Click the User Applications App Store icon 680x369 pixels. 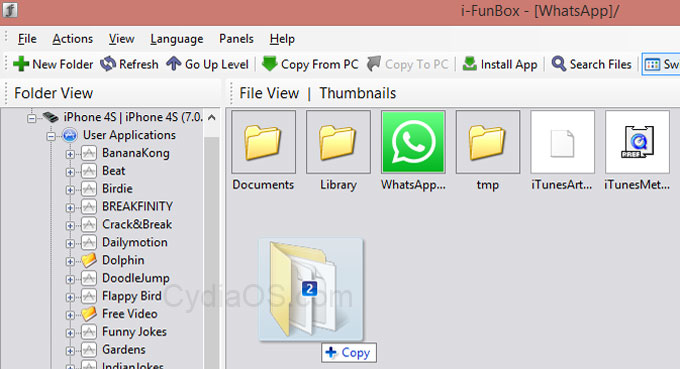(x=70, y=135)
